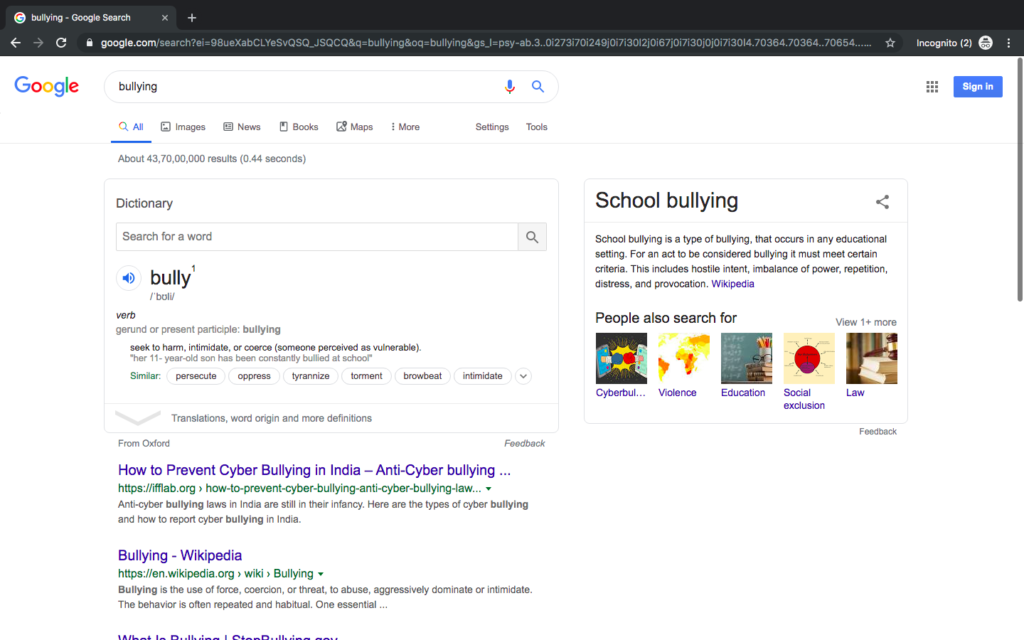The image size is (1024, 640).
Task: Switch to the Images tab
Action: (x=183, y=127)
